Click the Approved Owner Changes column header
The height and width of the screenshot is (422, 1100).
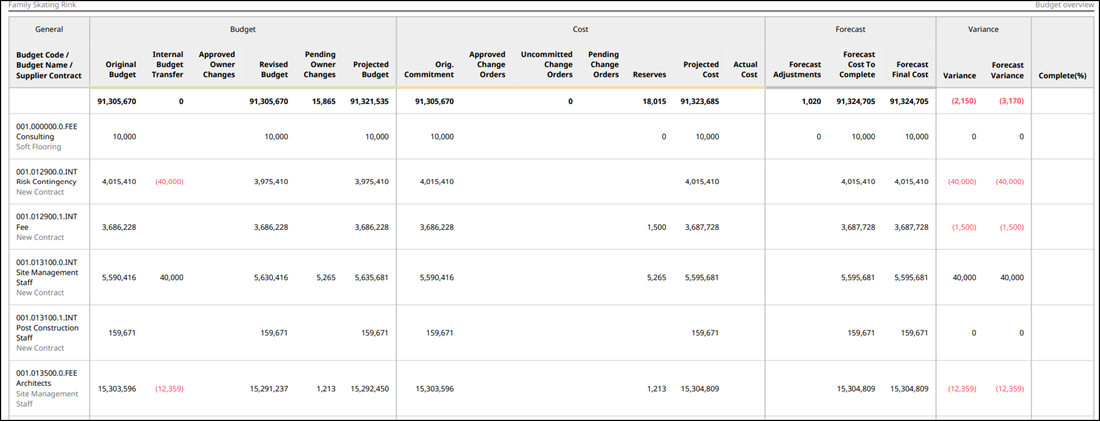(217, 64)
